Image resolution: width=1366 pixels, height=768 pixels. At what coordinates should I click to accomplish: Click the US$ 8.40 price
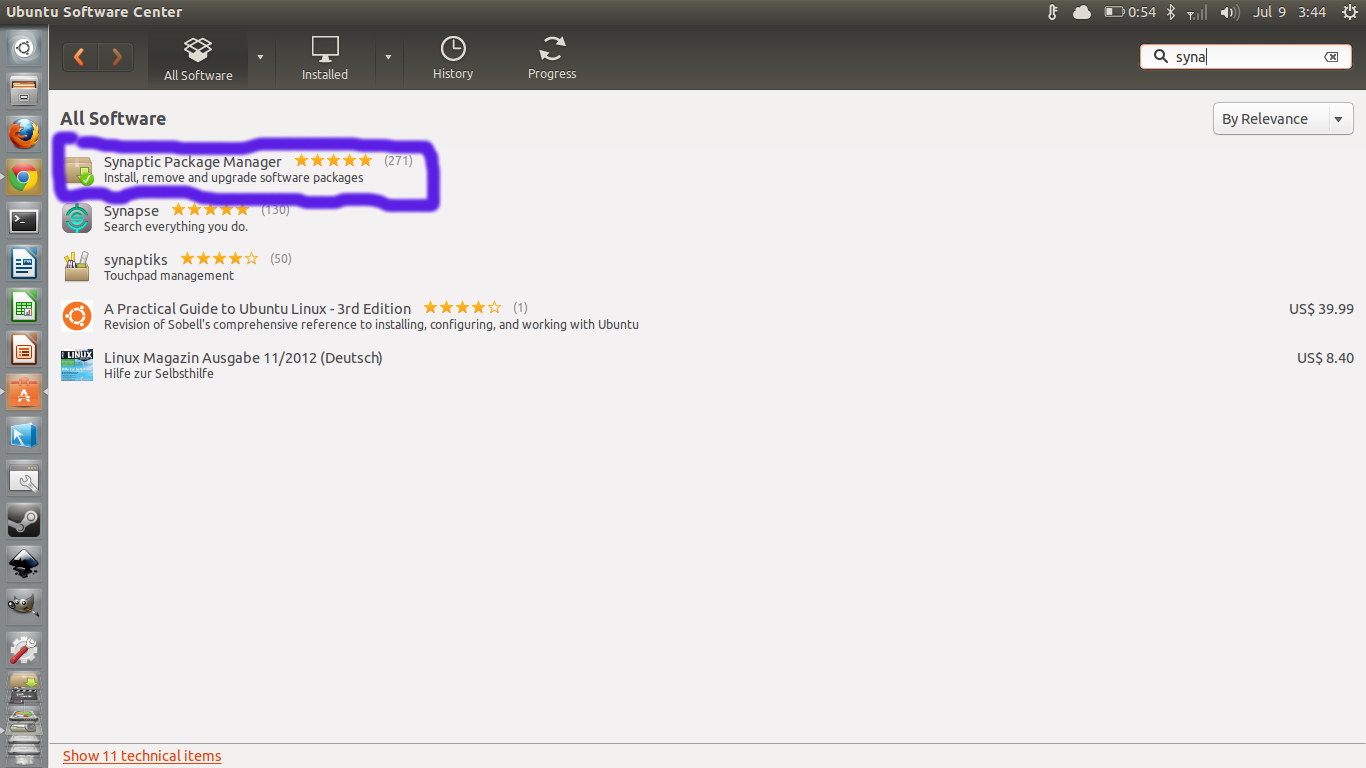click(1325, 358)
